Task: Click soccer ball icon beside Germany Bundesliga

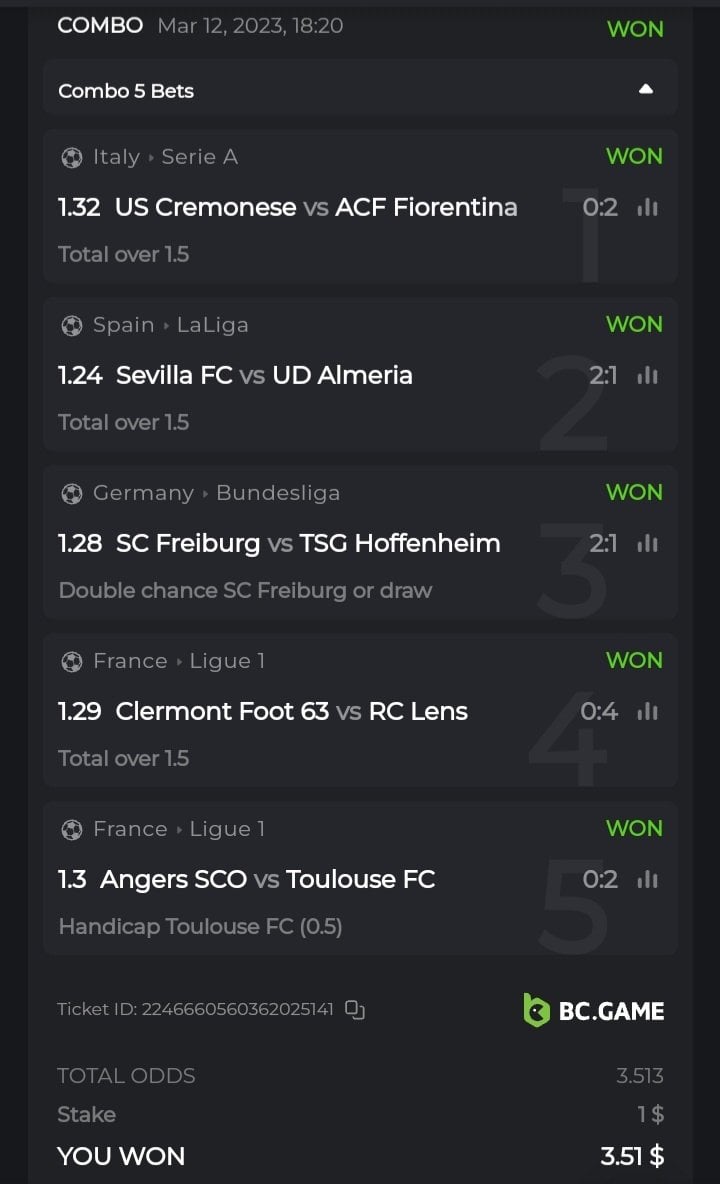Action: tap(72, 493)
